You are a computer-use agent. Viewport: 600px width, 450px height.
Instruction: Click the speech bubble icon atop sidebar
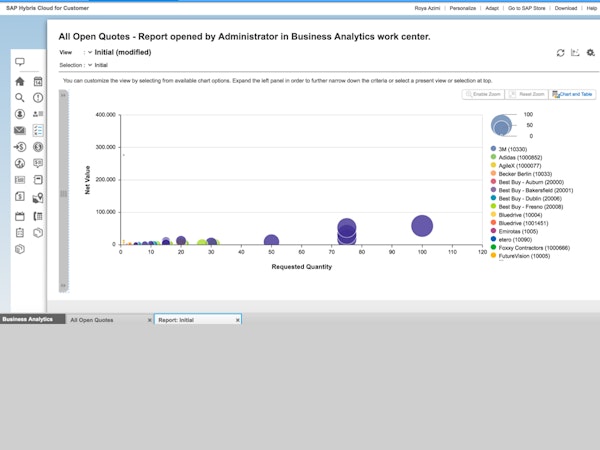pos(19,62)
